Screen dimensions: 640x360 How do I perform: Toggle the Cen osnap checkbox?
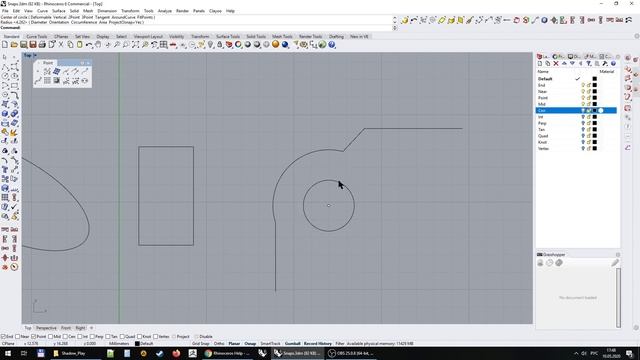click(65, 337)
